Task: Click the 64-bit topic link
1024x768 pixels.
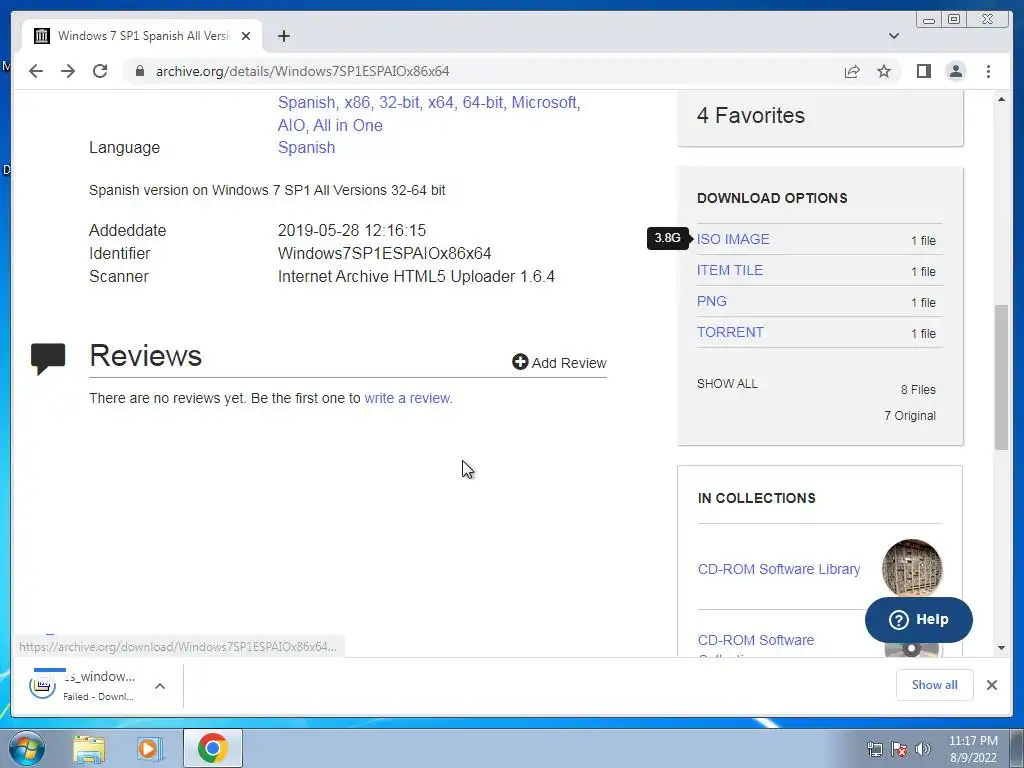Action: (483, 103)
